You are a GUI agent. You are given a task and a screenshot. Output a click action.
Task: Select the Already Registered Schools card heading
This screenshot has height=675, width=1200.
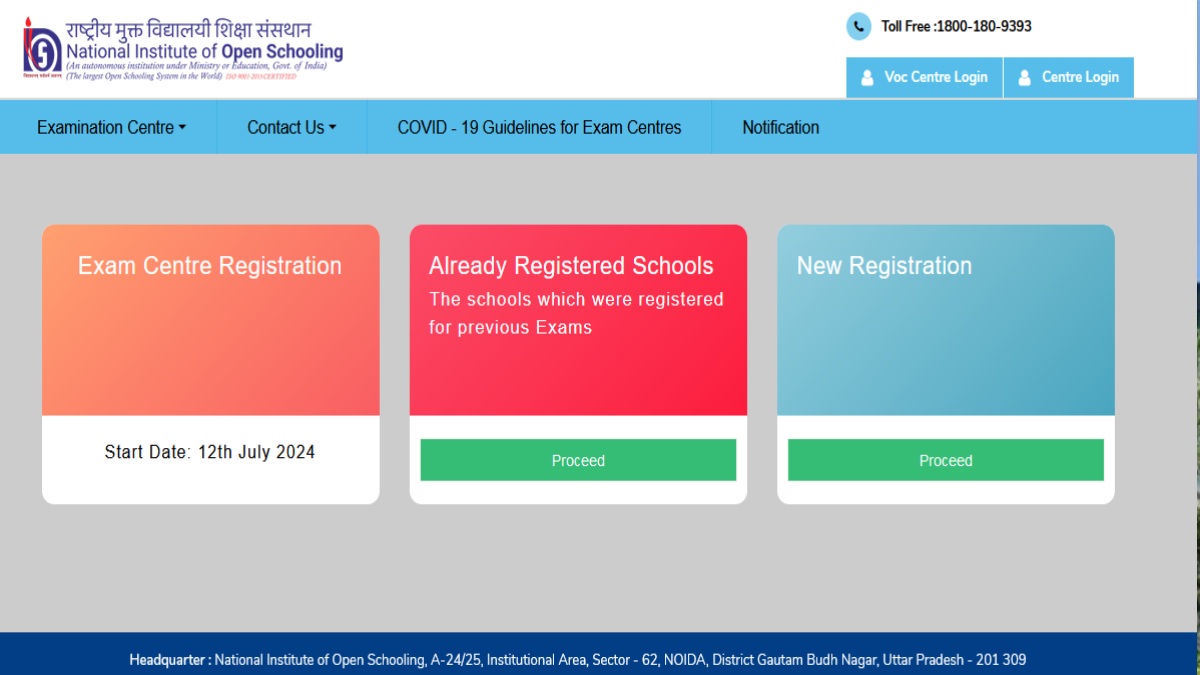click(x=571, y=266)
